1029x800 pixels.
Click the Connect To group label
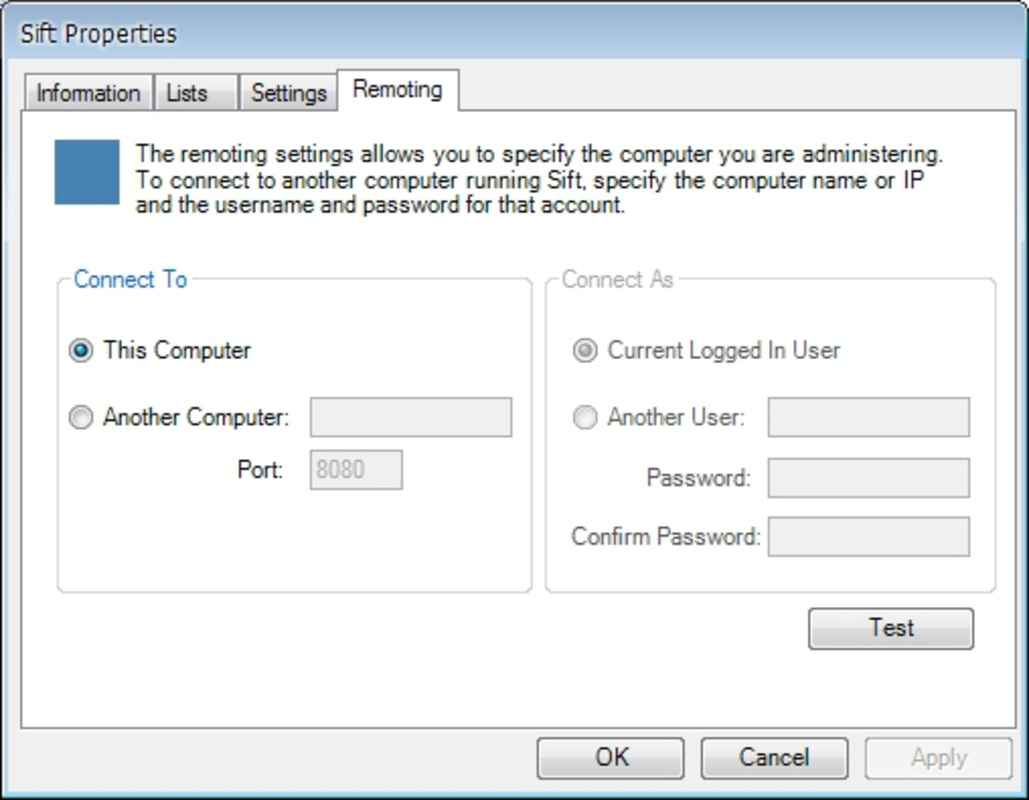128,280
